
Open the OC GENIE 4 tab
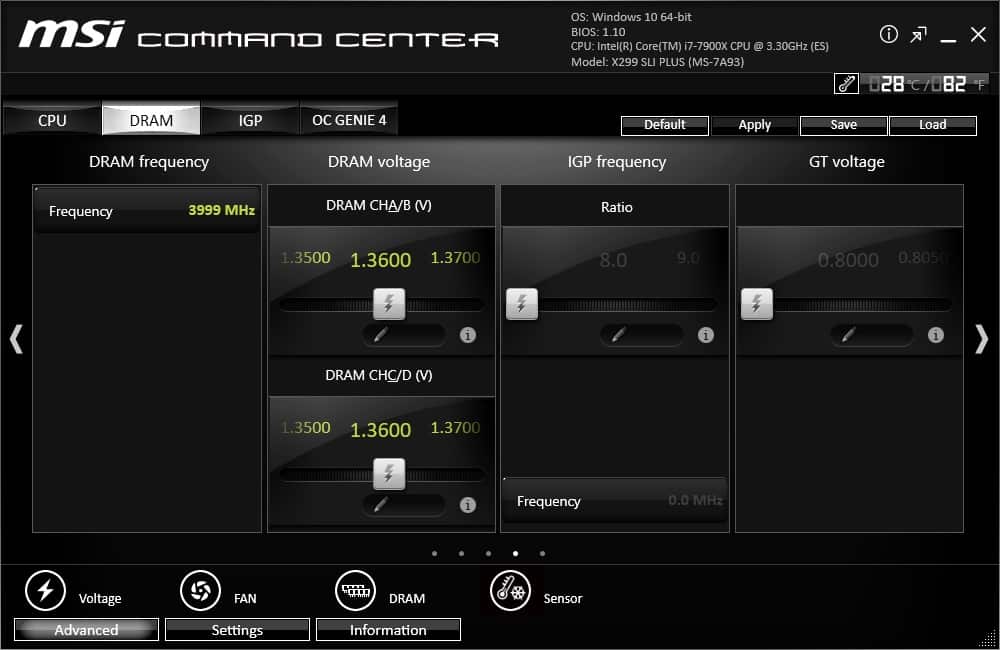349,120
